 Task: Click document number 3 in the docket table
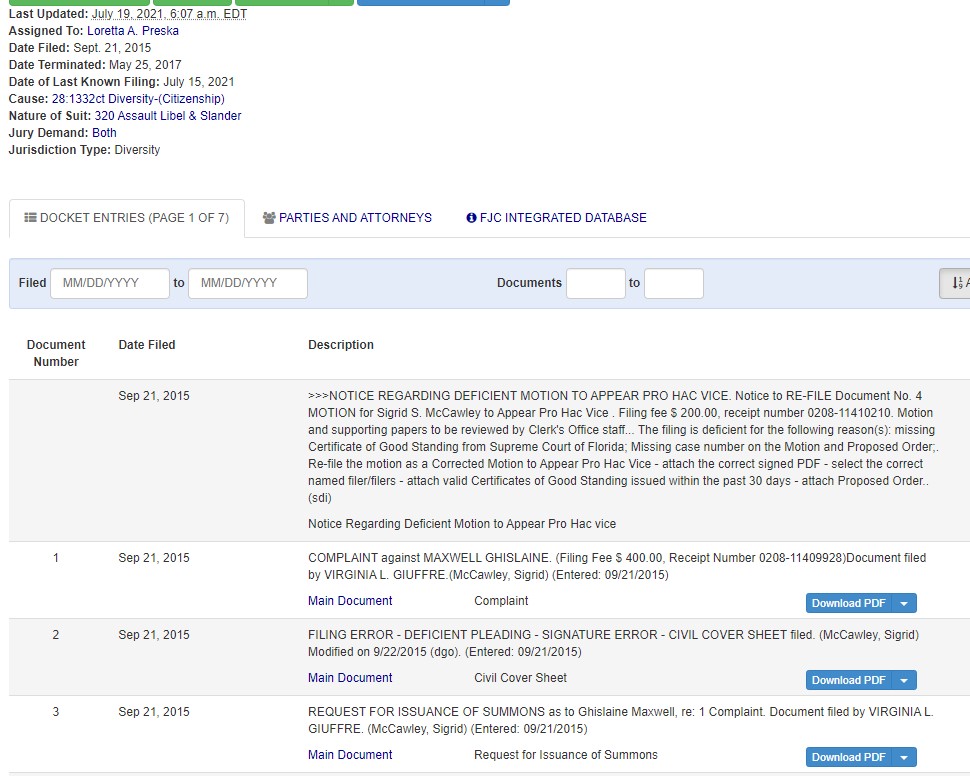click(56, 712)
